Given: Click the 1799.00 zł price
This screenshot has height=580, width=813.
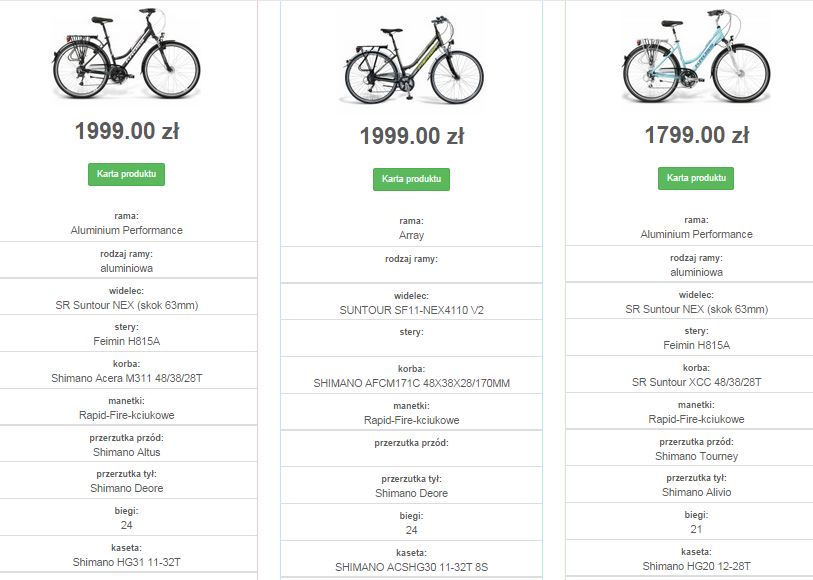Looking at the screenshot, I should [696, 135].
